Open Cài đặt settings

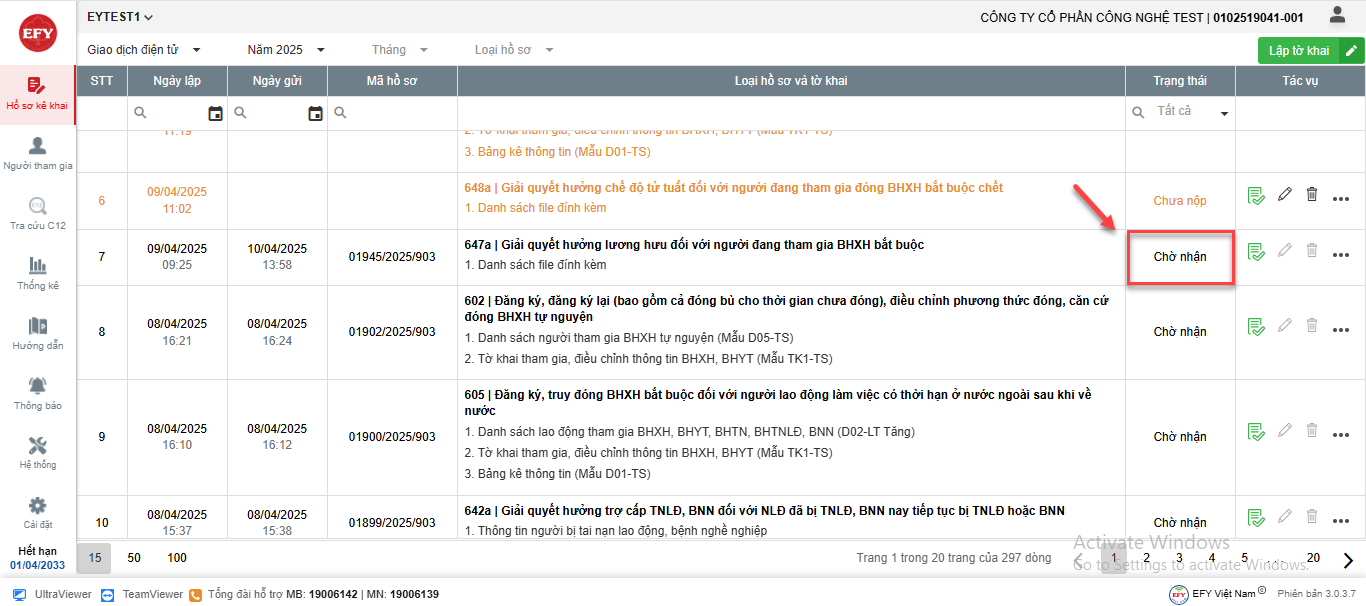[x=37, y=512]
